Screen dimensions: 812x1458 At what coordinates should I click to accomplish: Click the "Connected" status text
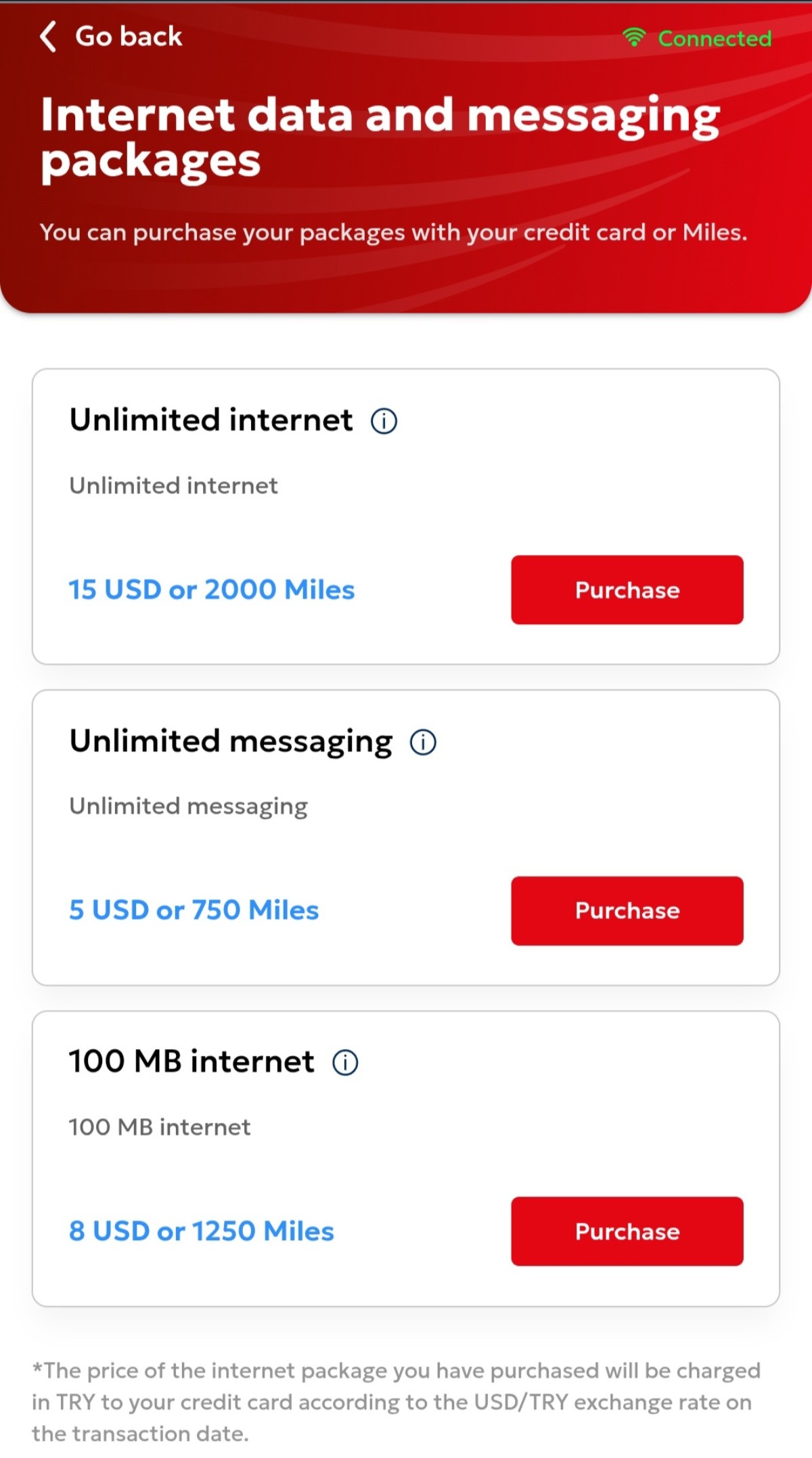715,39
